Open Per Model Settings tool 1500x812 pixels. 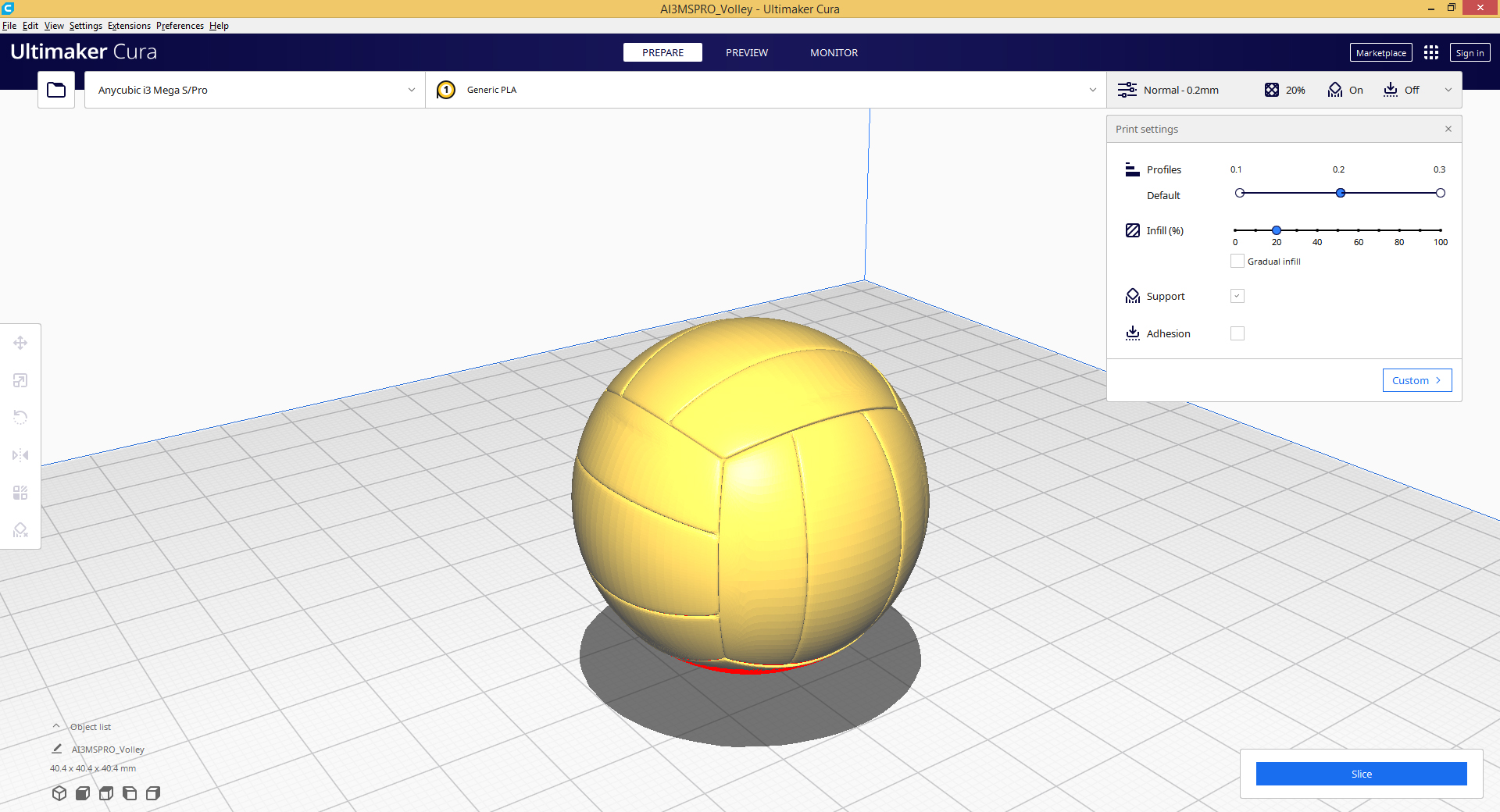(20, 492)
